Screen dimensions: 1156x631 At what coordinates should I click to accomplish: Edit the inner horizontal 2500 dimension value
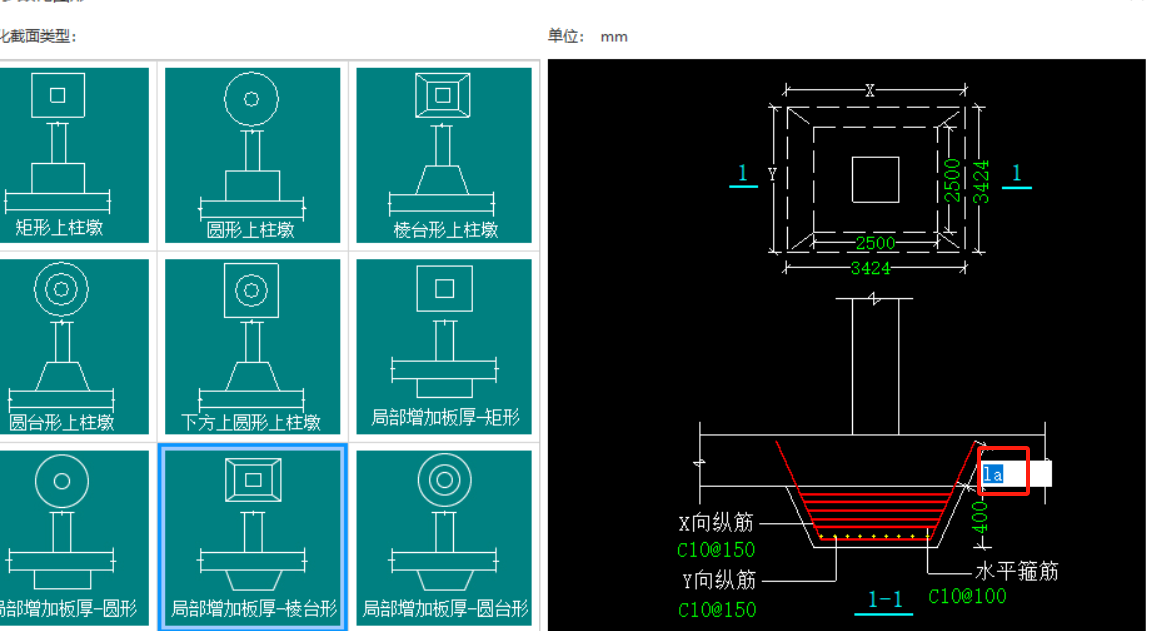(875, 243)
